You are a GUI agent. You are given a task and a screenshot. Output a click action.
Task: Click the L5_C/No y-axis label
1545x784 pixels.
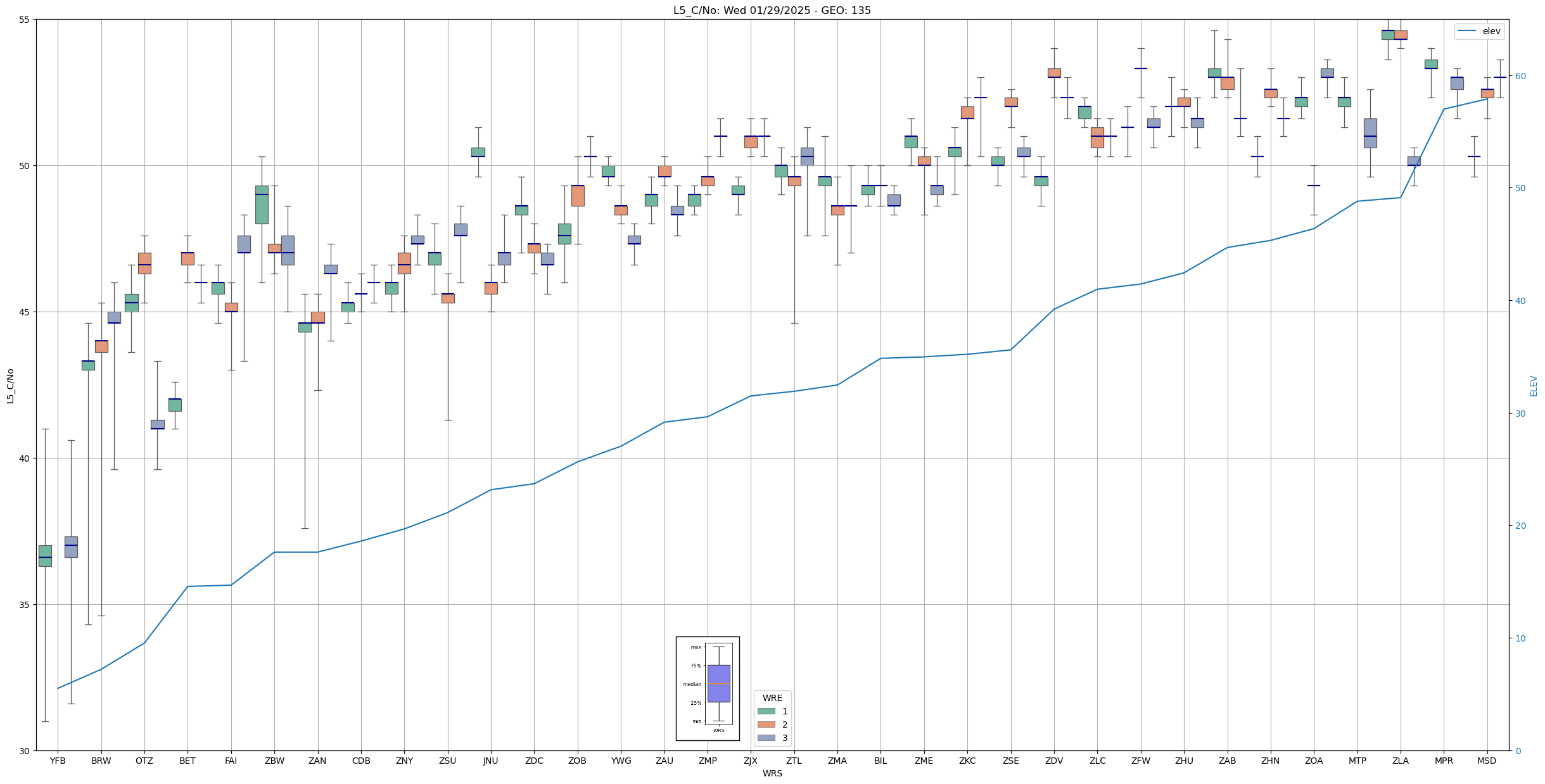(10, 385)
